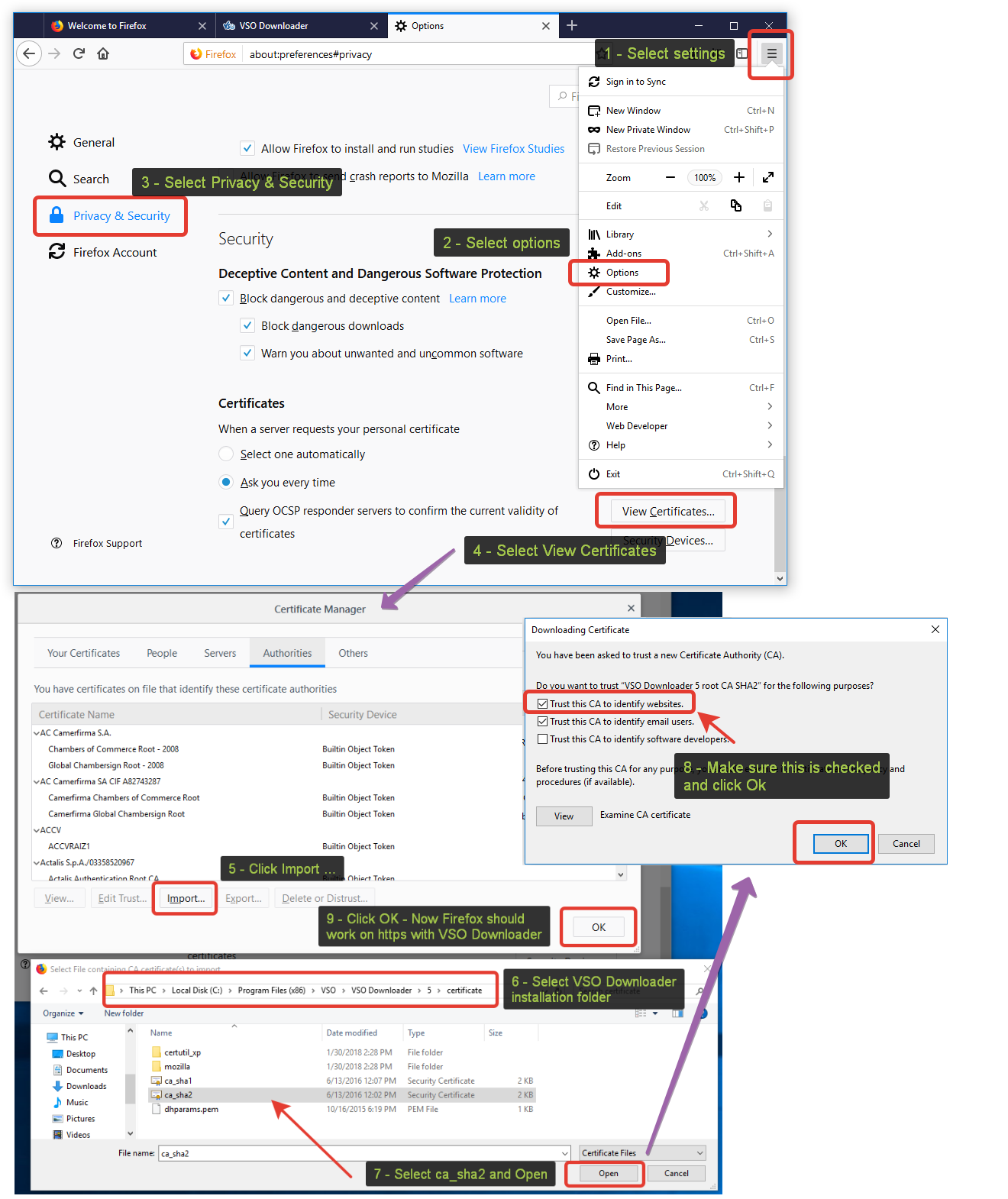Open the View Firefox Studies link
This screenshot has height=1199, width=1008.
pyautogui.click(x=513, y=148)
